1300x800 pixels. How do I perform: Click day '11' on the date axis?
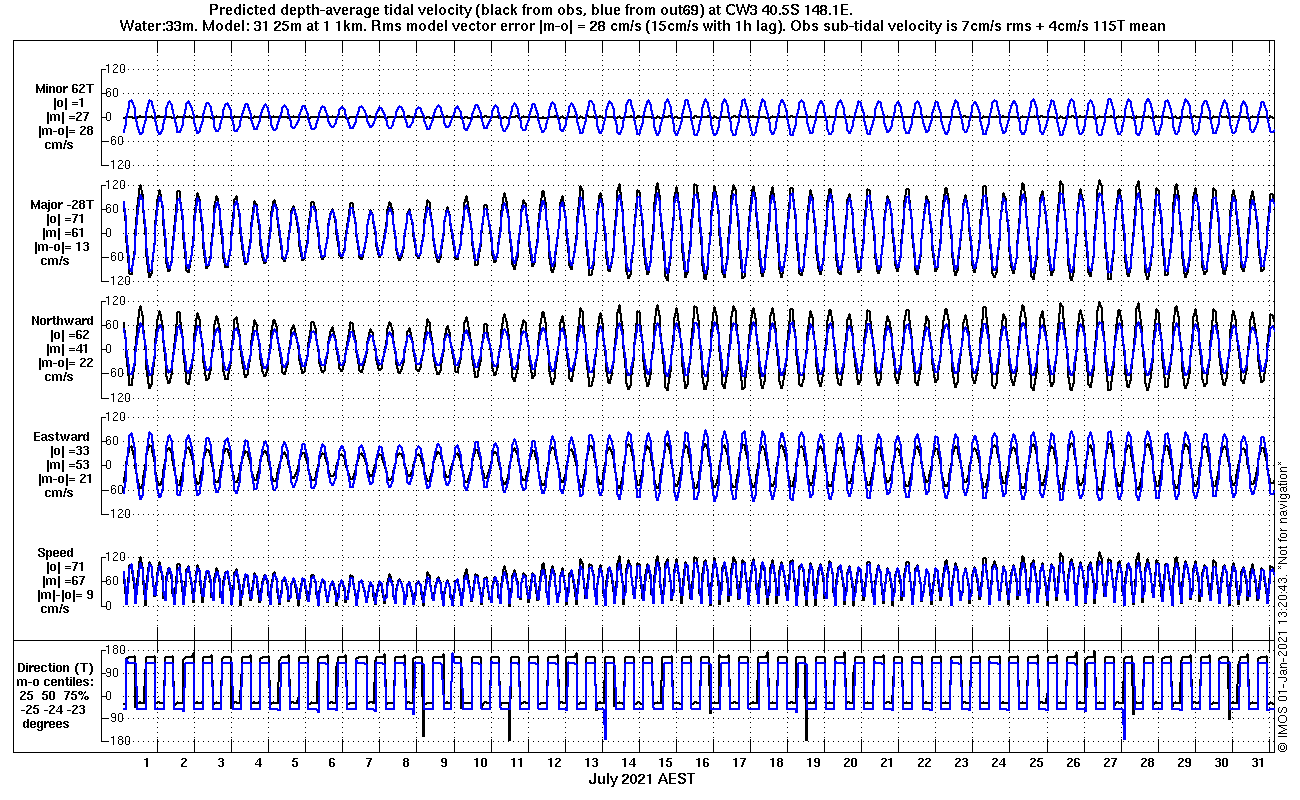(x=517, y=762)
